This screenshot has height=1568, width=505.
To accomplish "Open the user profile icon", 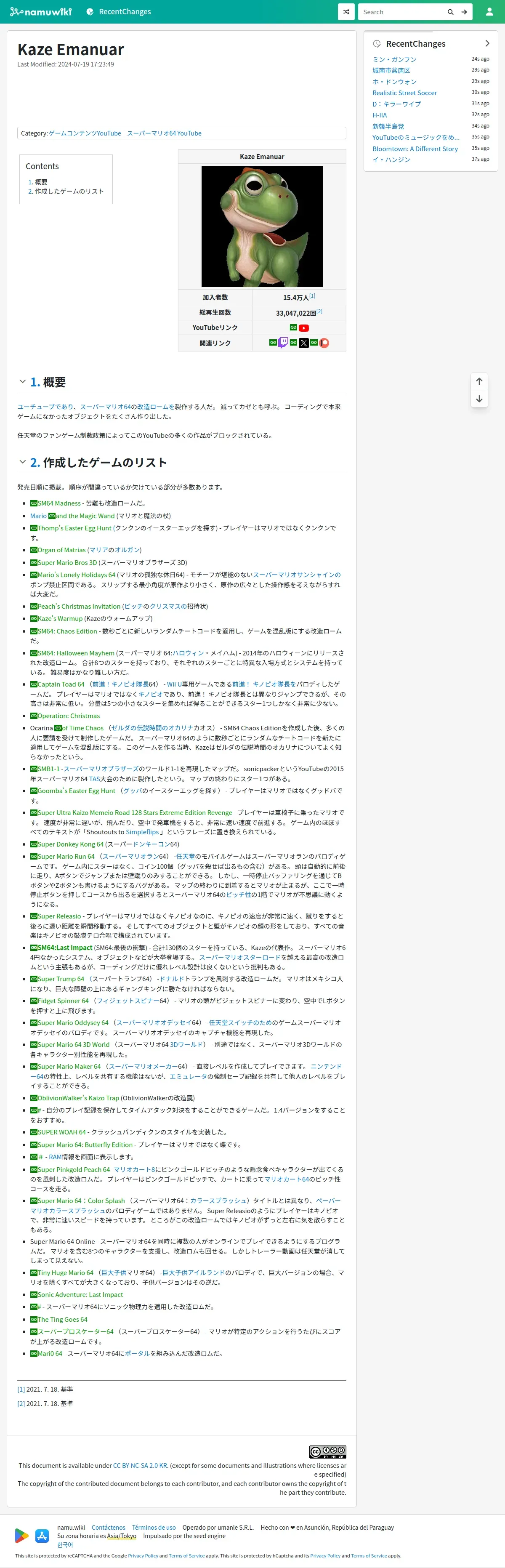I will [x=489, y=11].
